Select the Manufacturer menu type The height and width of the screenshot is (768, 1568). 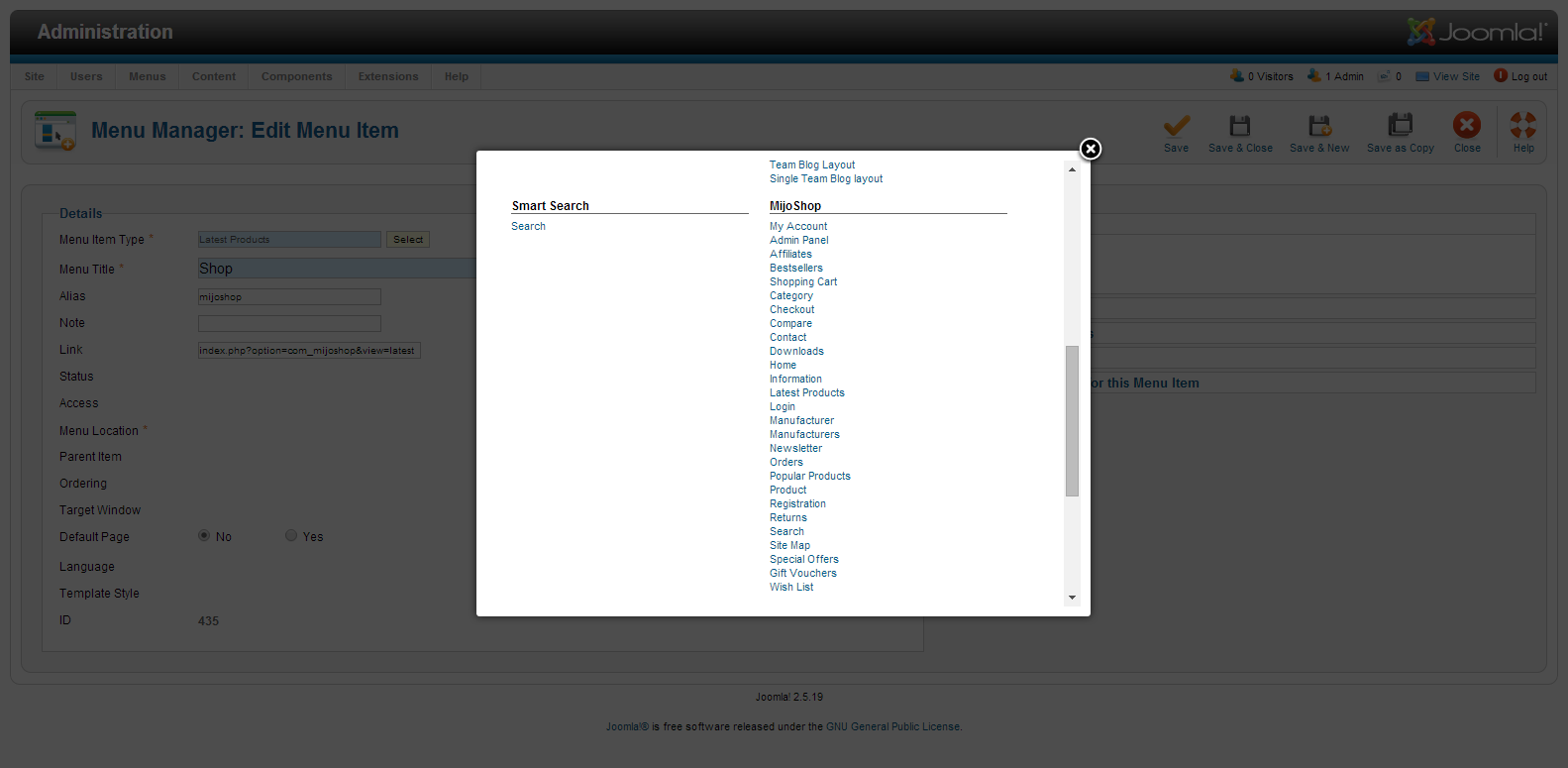pos(801,421)
